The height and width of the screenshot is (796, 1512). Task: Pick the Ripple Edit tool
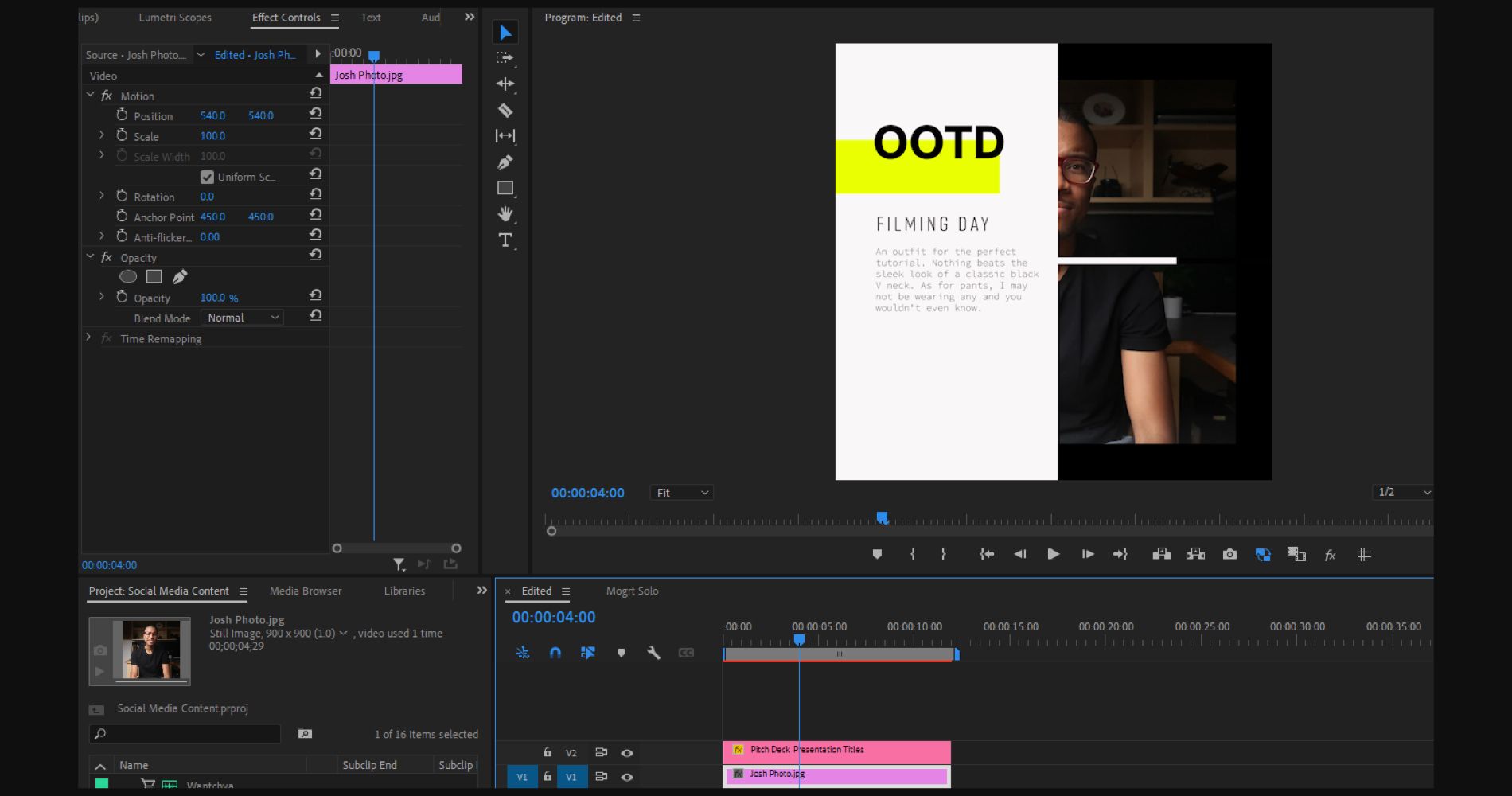coord(505,84)
